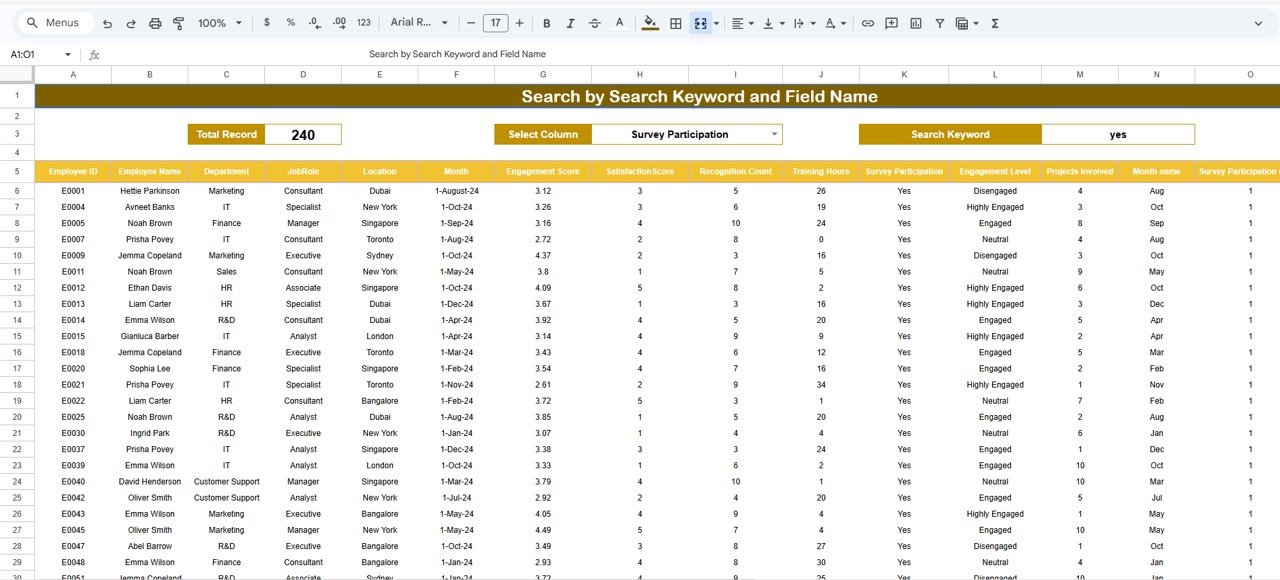Create a filter with the funnel icon
The height and width of the screenshot is (580, 1280).
(x=940, y=22)
